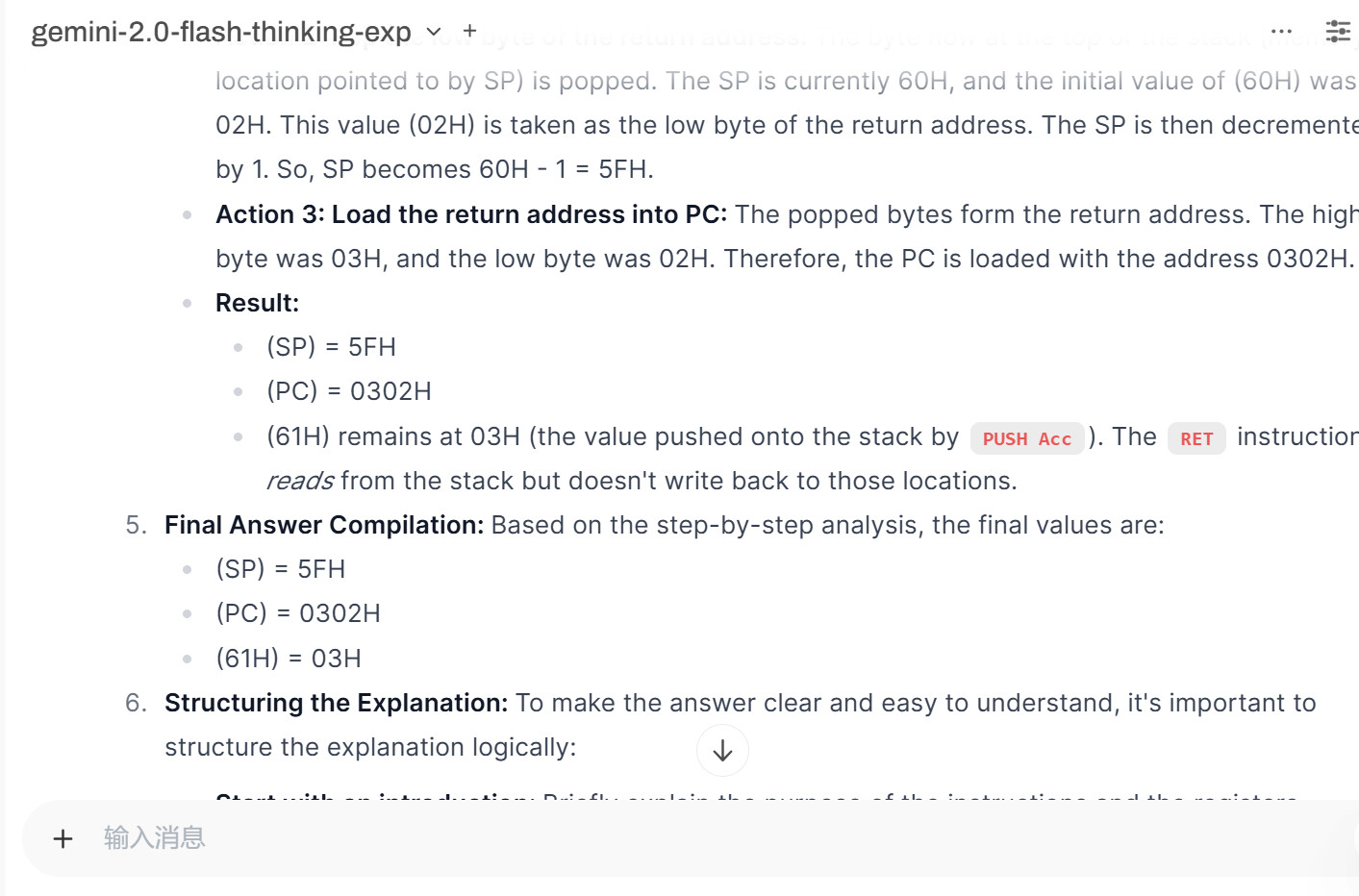Open the gemini-2.0-flash-thinking-exp model name selector
1359x896 pixels.
pyautogui.click(x=221, y=32)
